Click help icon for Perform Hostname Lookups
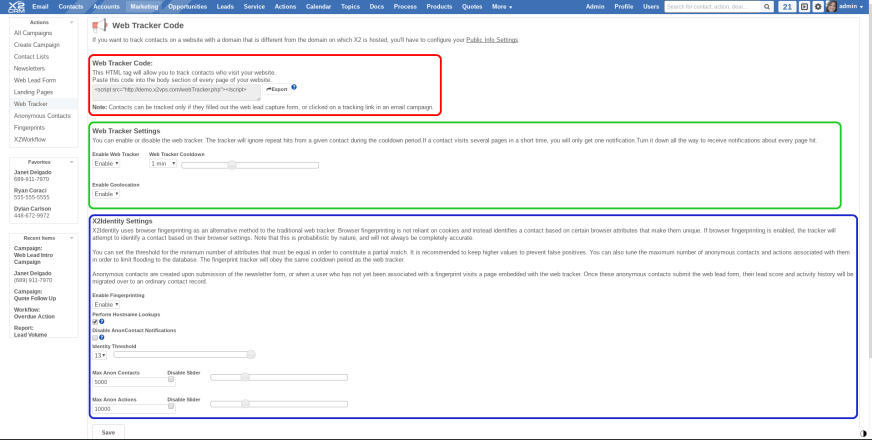 102,322
